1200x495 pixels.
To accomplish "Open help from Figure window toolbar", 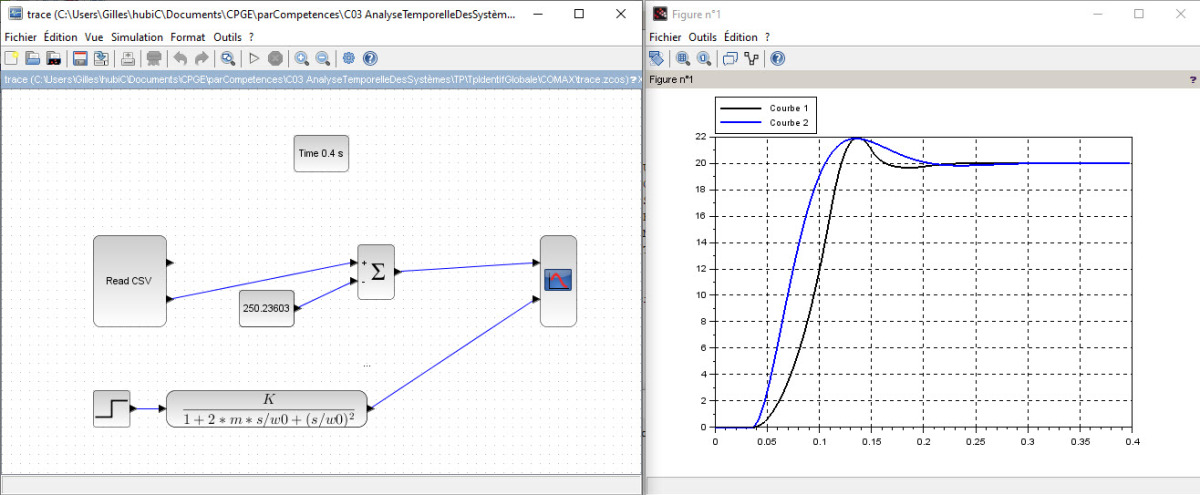I will [x=777, y=59].
